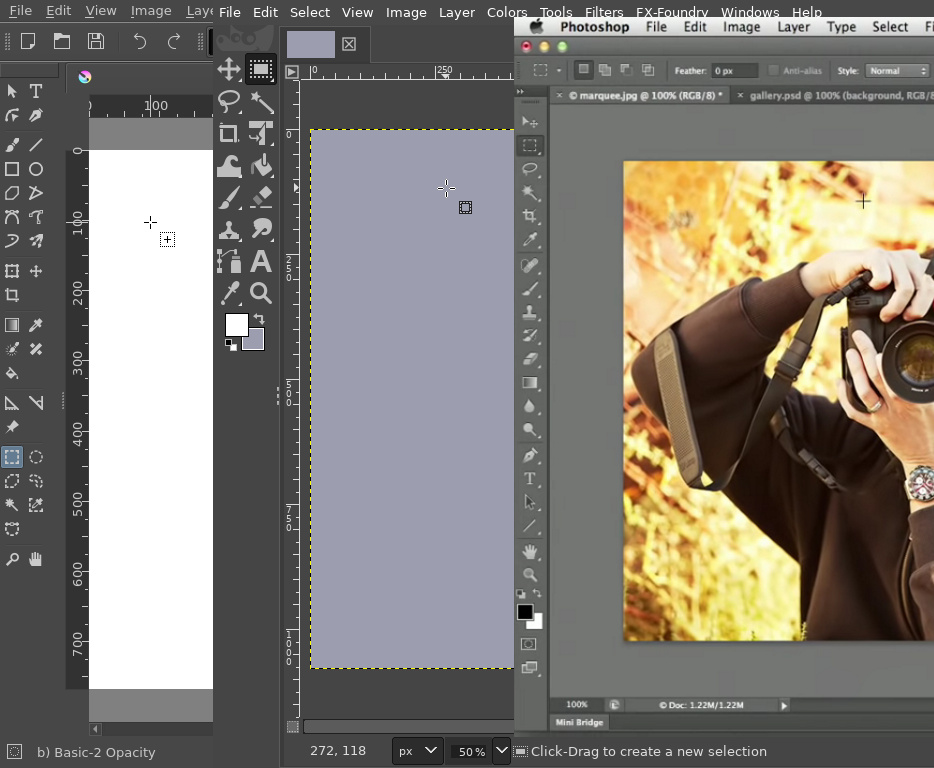Open the Style Normal dropdown

(897, 70)
